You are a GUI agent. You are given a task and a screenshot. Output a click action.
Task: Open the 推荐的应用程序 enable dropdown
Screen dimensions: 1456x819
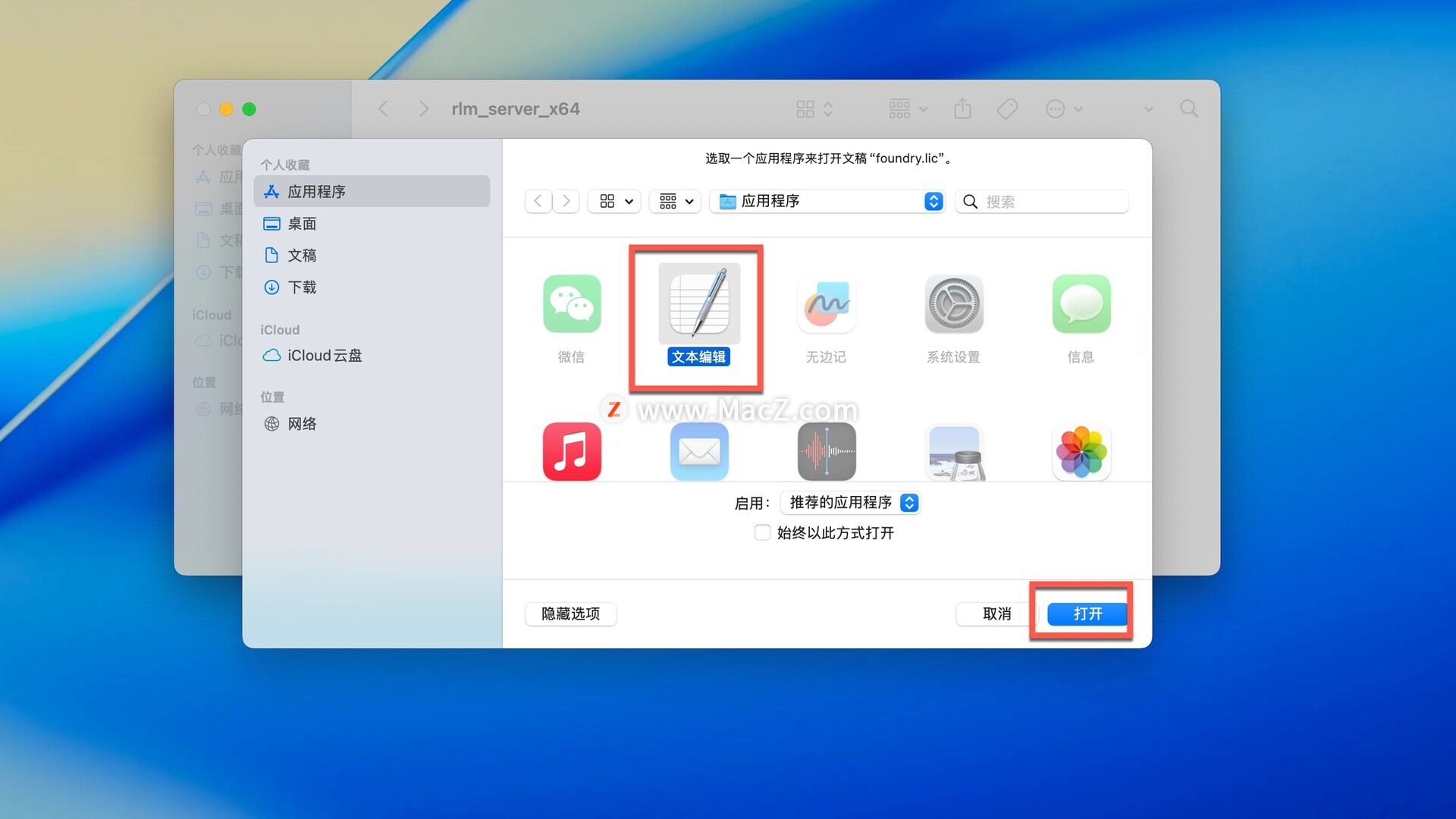point(850,502)
